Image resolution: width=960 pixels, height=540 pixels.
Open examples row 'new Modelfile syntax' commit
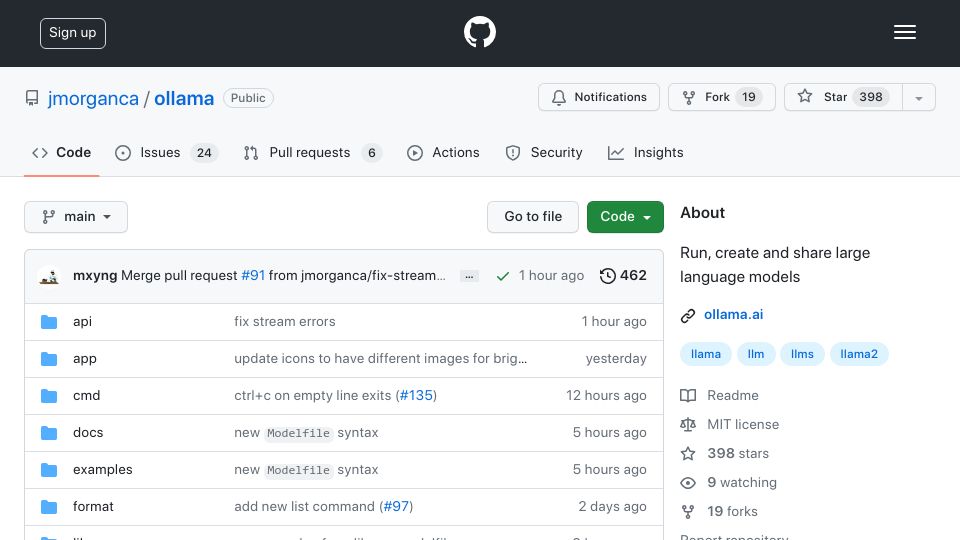click(x=306, y=470)
